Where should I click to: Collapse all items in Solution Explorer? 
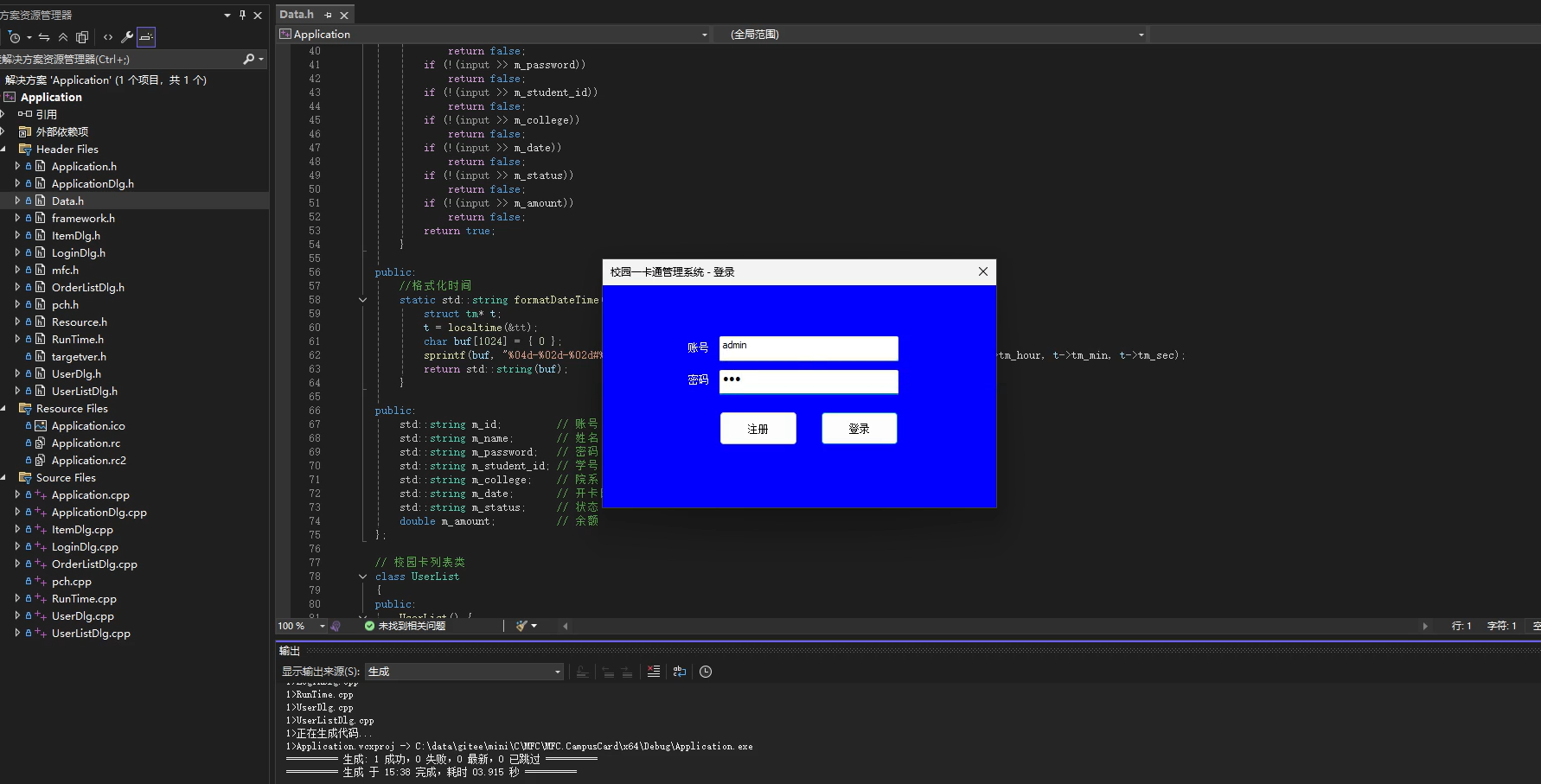pyautogui.click(x=63, y=37)
